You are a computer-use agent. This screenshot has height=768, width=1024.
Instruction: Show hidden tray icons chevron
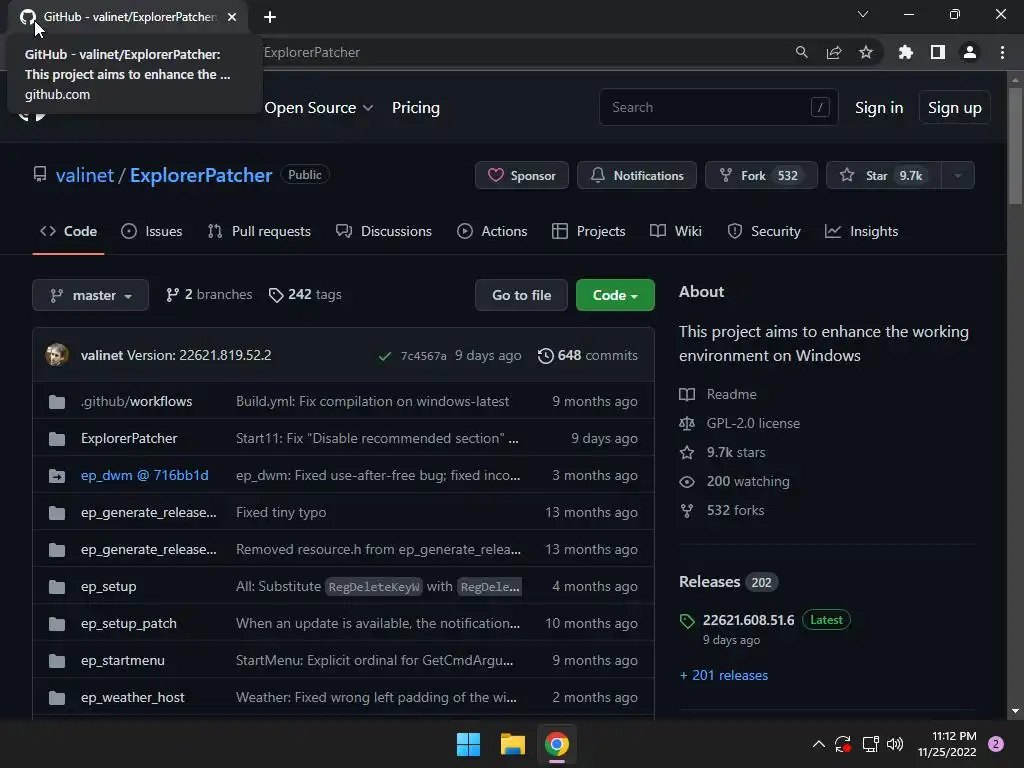(818, 744)
